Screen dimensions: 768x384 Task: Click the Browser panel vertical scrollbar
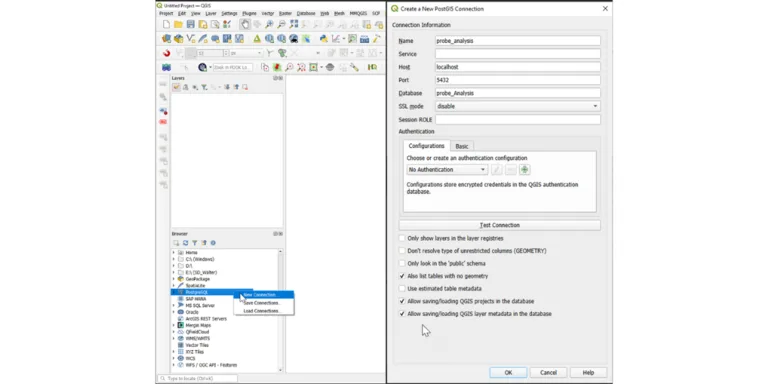280,311
